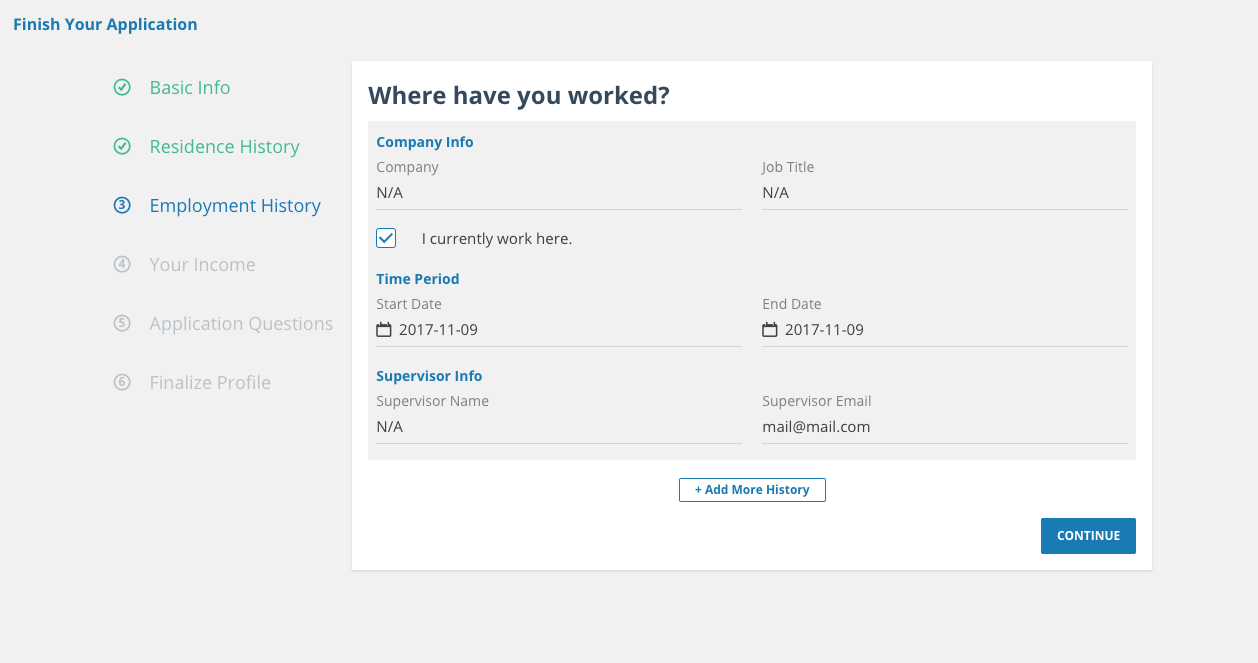Click the Residence History checkmark icon
Image resolution: width=1258 pixels, height=663 pixels.
tap(122, 147)
